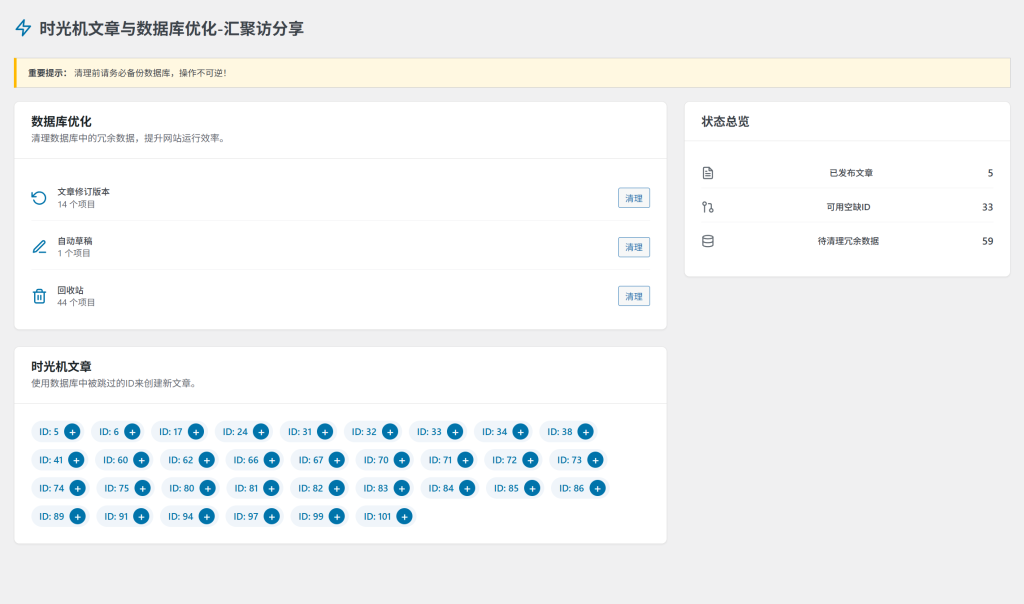Click the plus icon for ID: 17
The image size is (1024, 604).
pos(196,432)
